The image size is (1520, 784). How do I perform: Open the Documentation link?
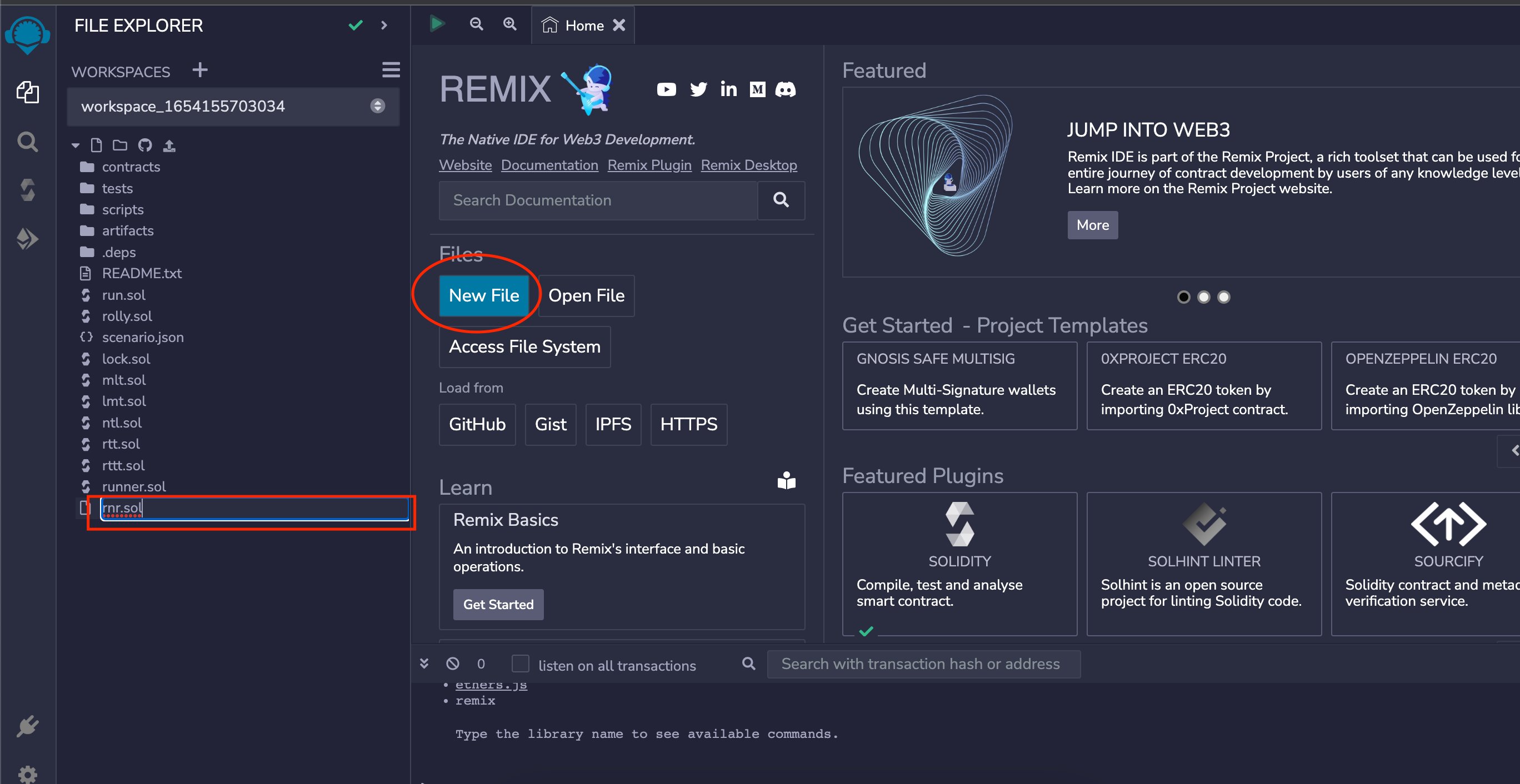coord(549,165)
